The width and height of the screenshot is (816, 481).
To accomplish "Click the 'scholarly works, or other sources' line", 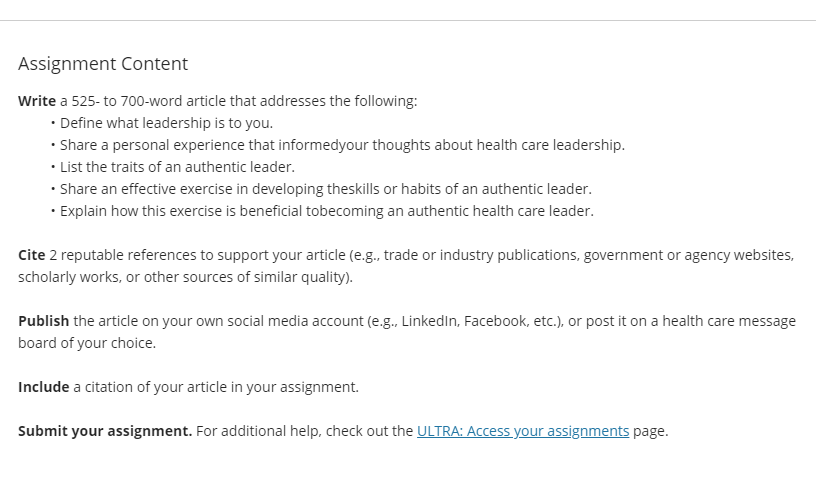I will click(185, 277).
